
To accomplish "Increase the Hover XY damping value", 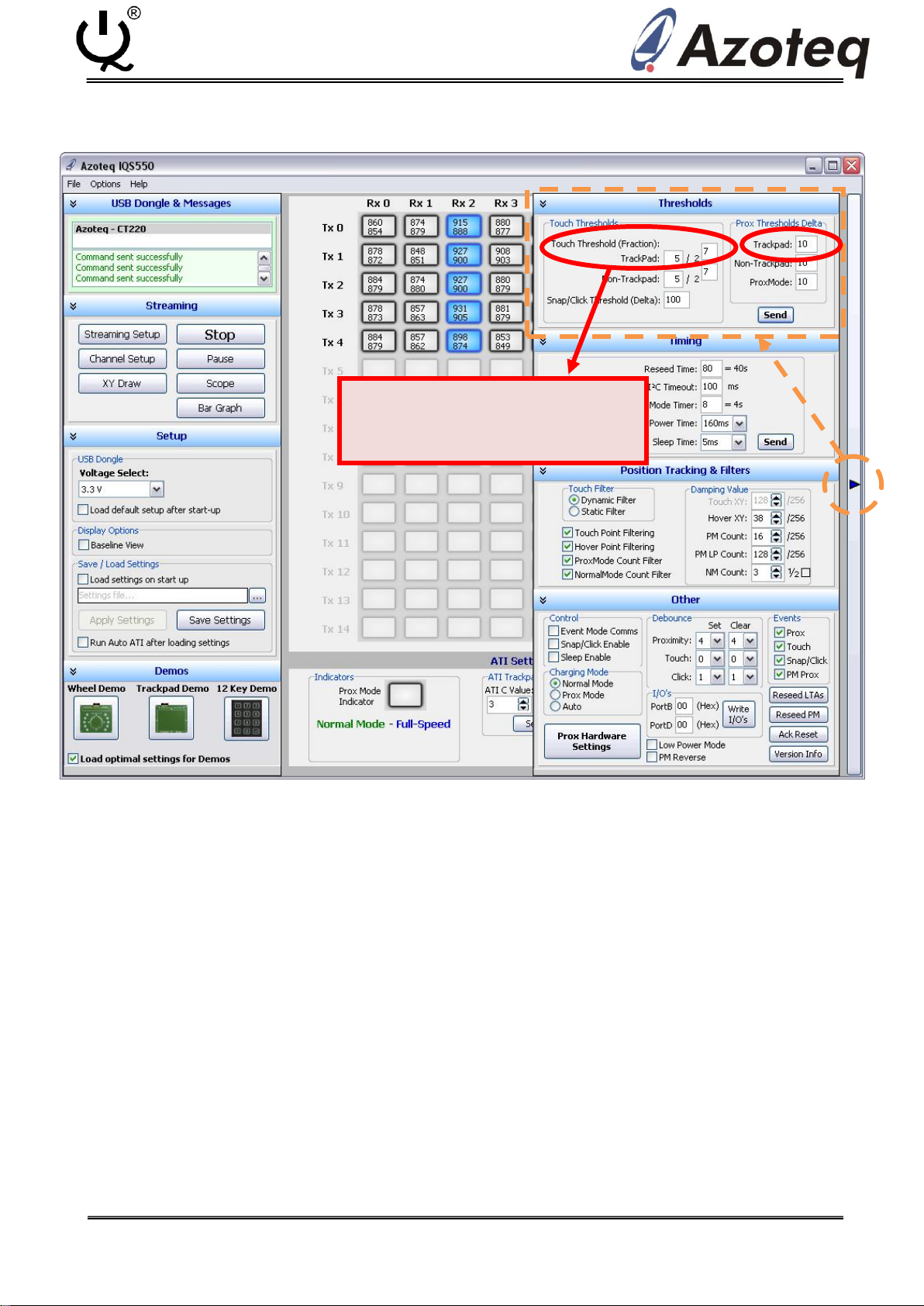I will pos(777,515).
